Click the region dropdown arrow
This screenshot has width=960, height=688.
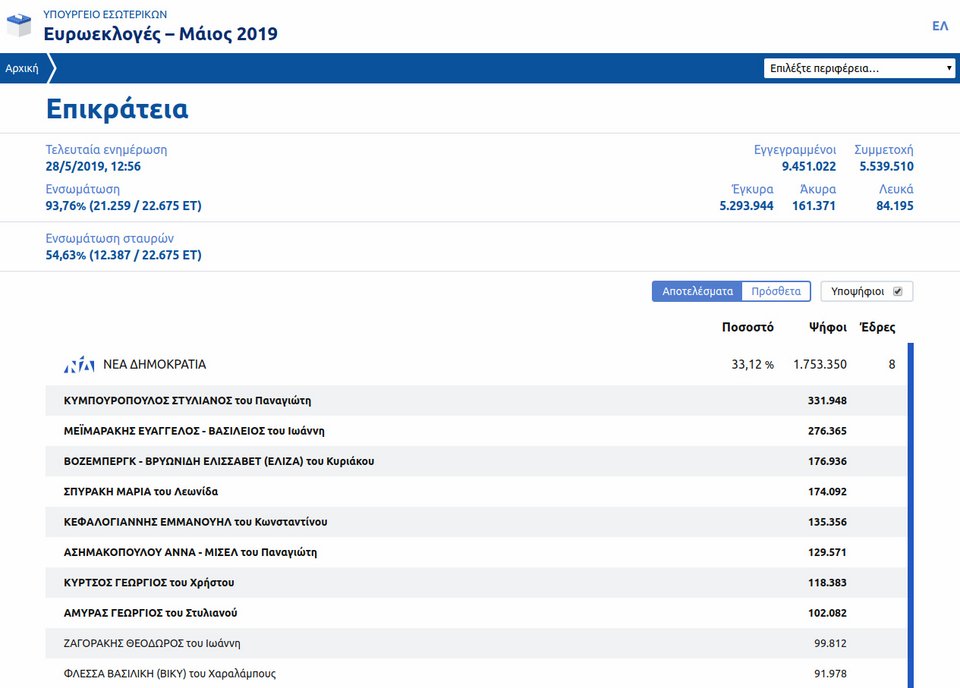coord(948,68)
